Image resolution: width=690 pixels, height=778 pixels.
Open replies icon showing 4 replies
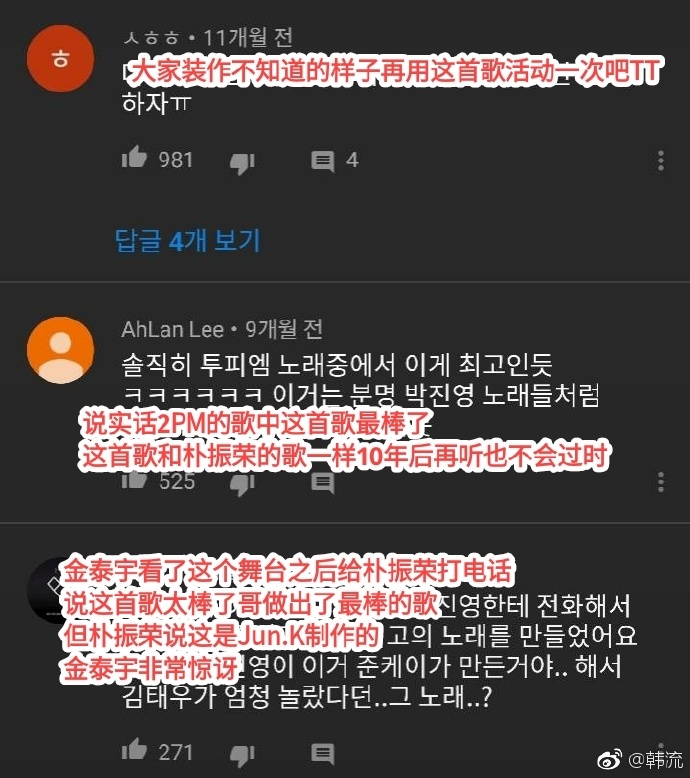point(322,161)
